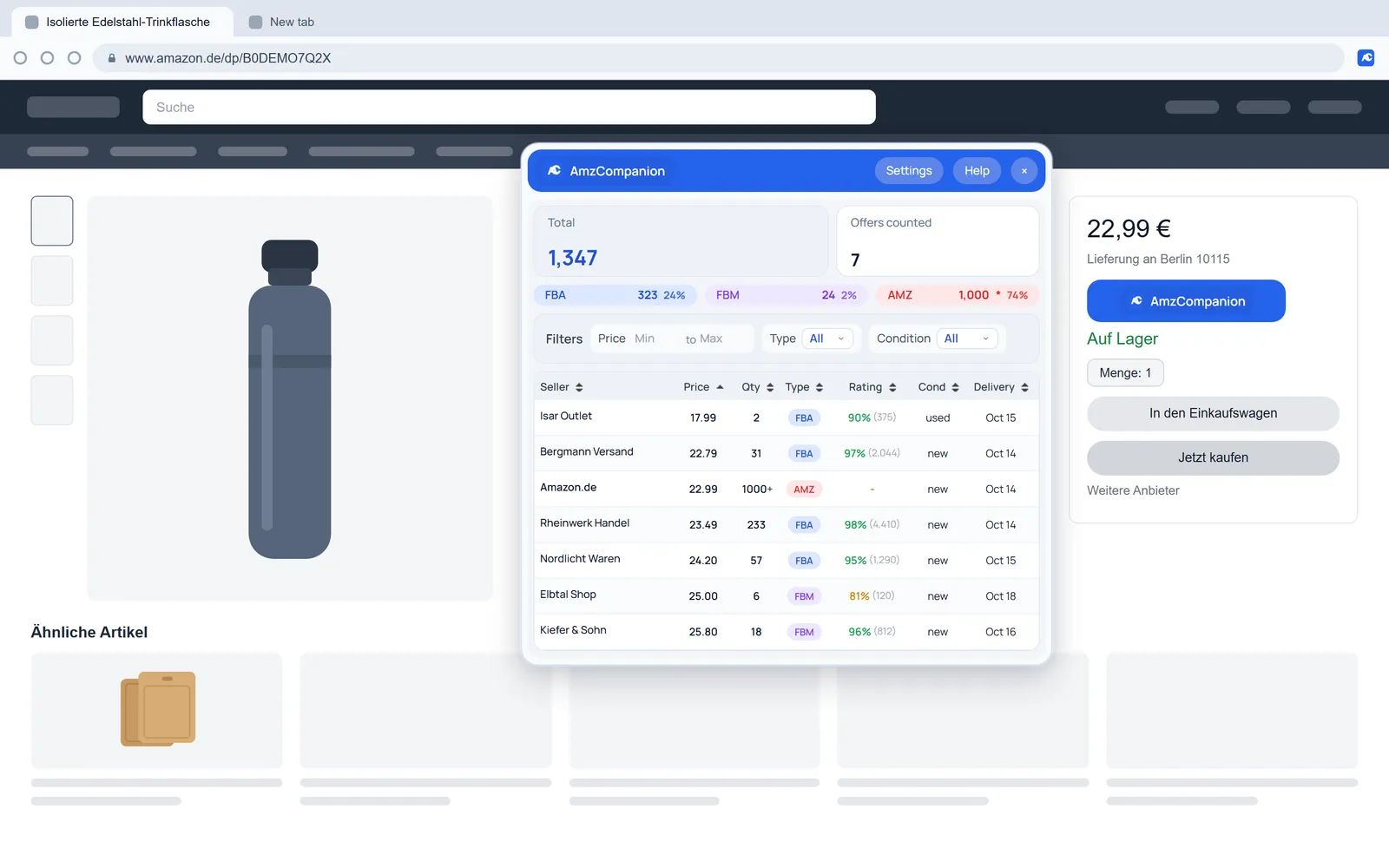Close the AmzCompanion popup panel
This screenshot has width=1389, height=868.
(1024, 171)
